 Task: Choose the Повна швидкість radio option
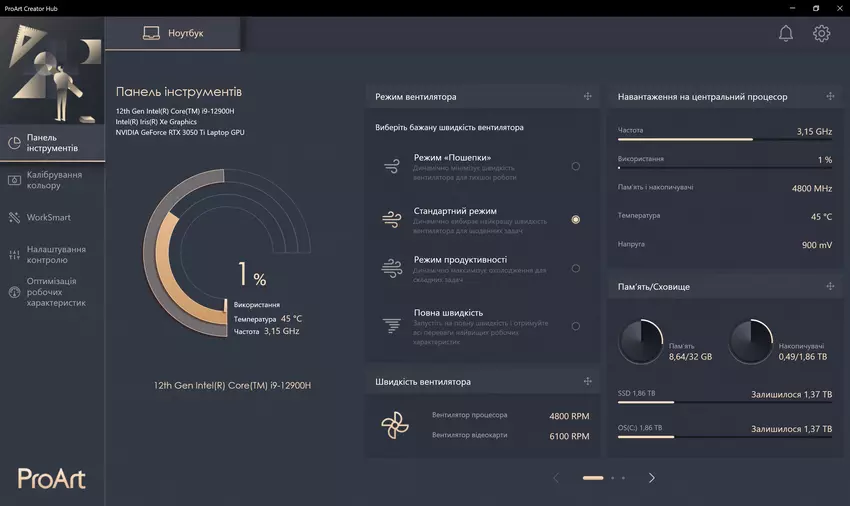[x=575, y=326]
